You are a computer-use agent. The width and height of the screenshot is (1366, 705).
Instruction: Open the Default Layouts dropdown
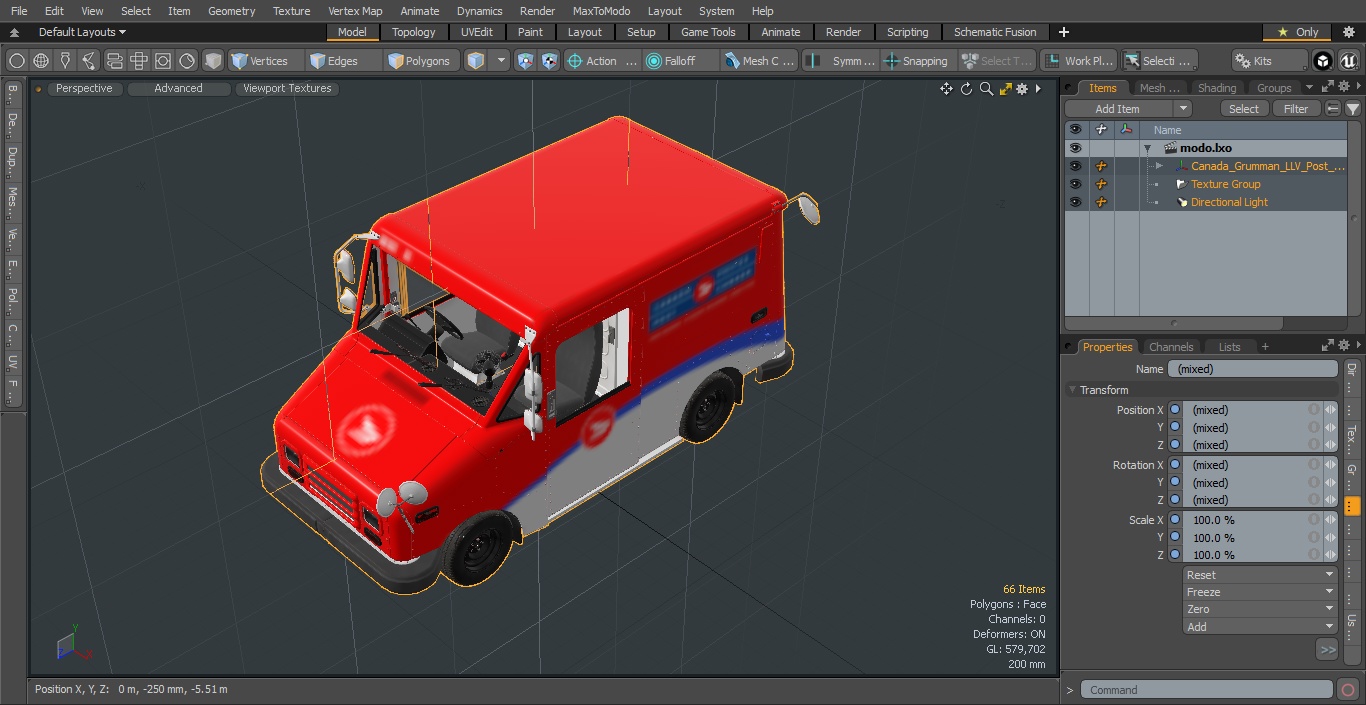[80, 32]
